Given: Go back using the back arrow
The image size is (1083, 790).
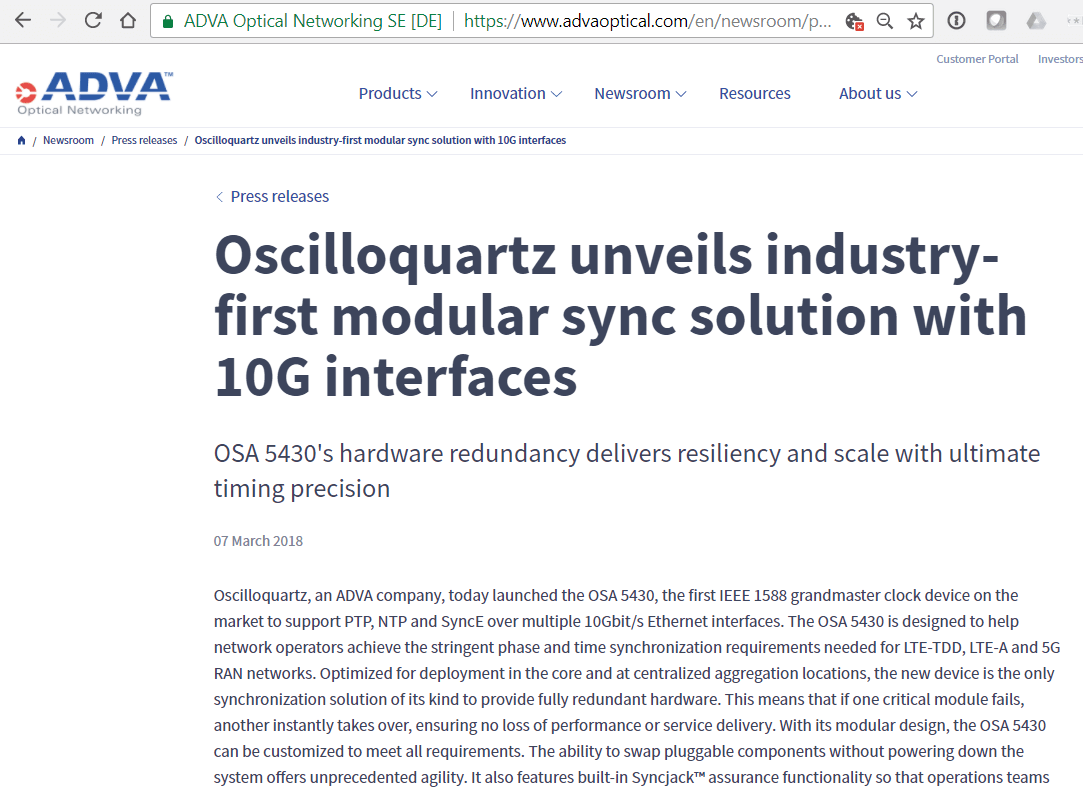Looking at the screenshot, I should coord(21,19).
